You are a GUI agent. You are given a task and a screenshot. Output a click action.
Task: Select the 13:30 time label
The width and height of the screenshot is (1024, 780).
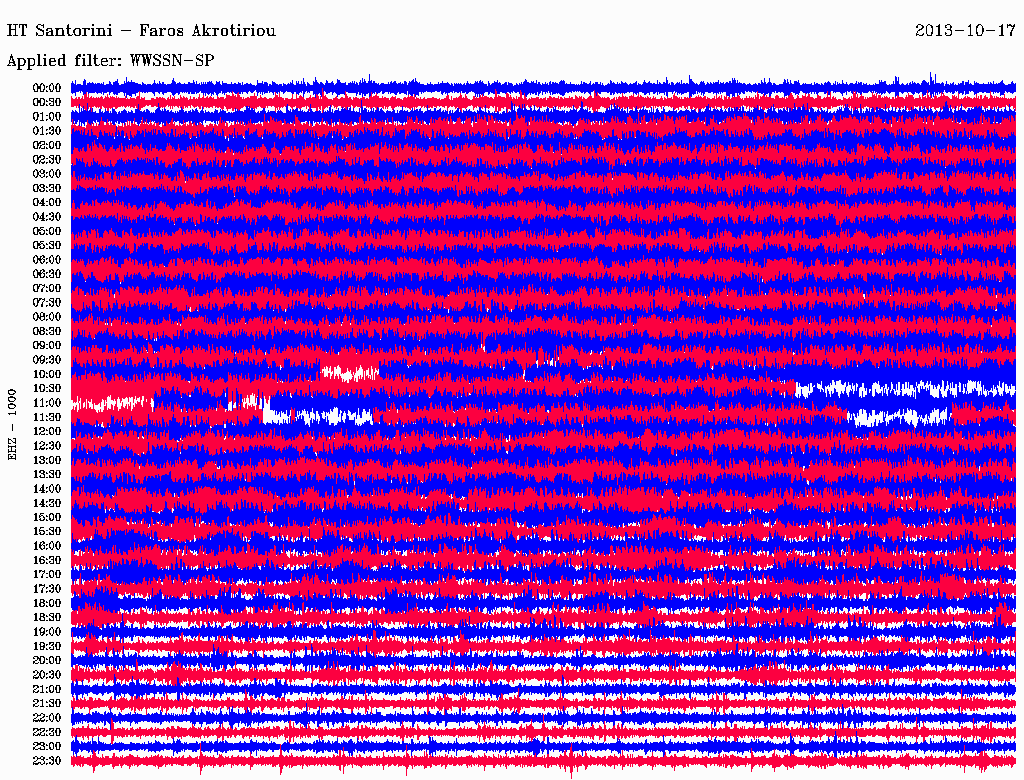tap(47, 474)
